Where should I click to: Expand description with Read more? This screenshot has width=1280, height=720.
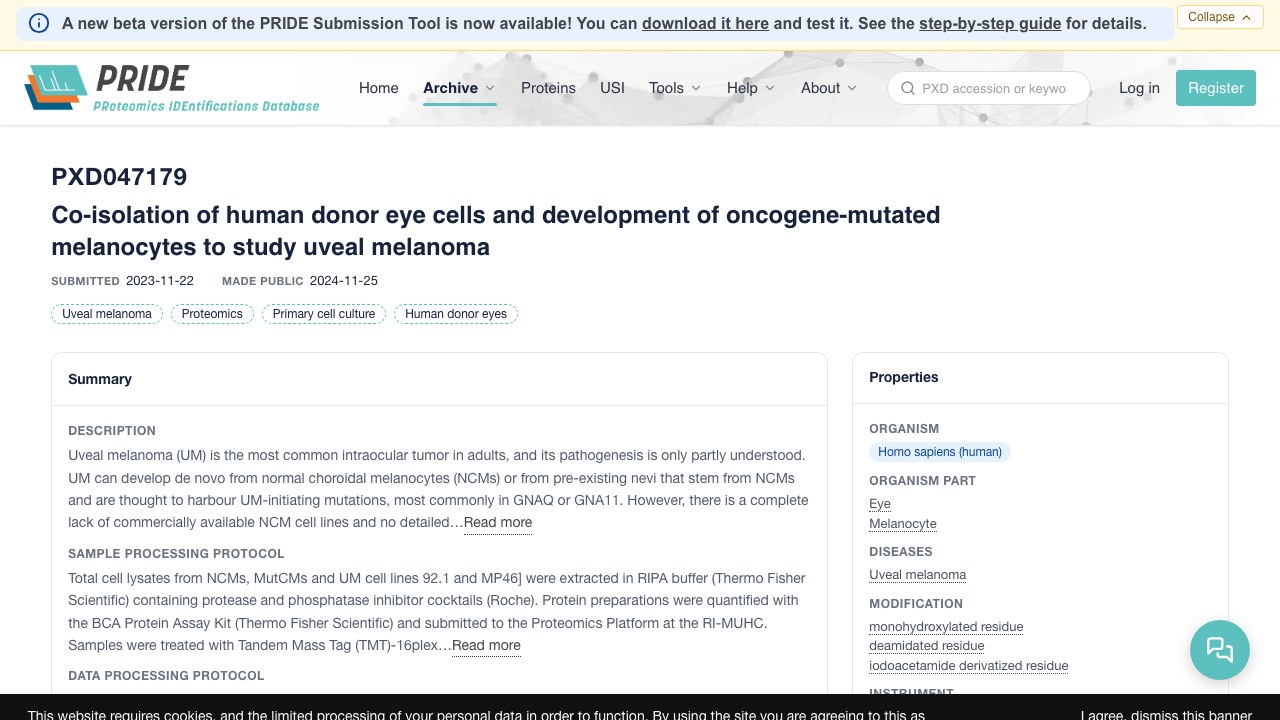point(498,522)
